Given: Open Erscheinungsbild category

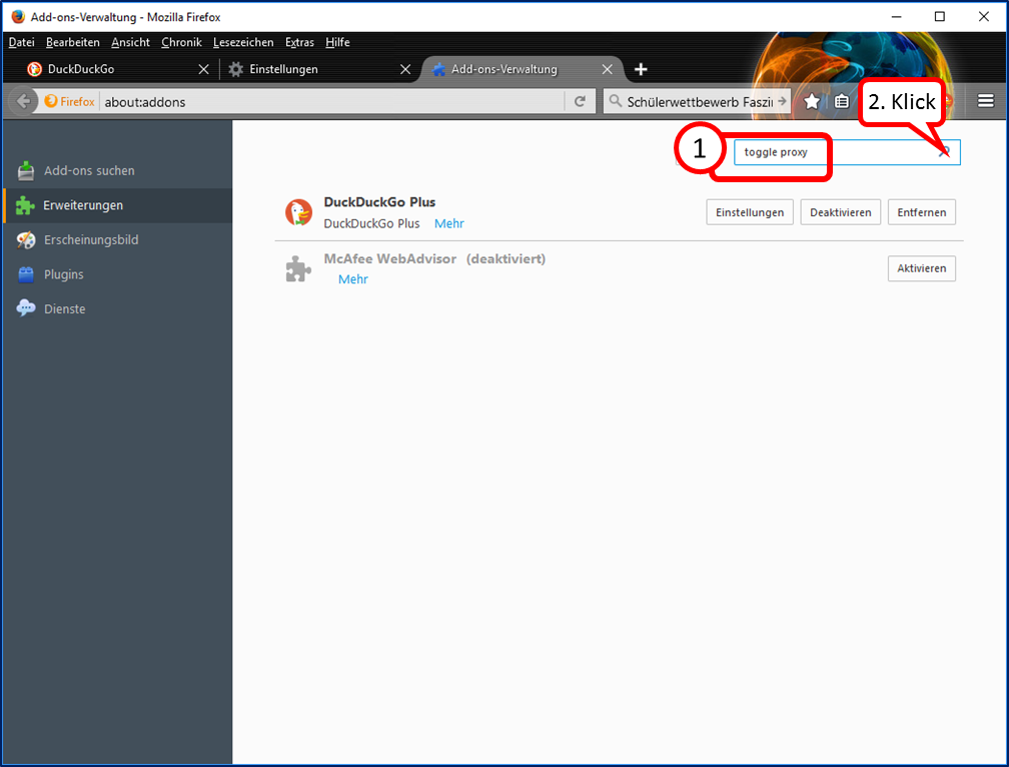Looking at the screenshot, I should click(117, 240).
